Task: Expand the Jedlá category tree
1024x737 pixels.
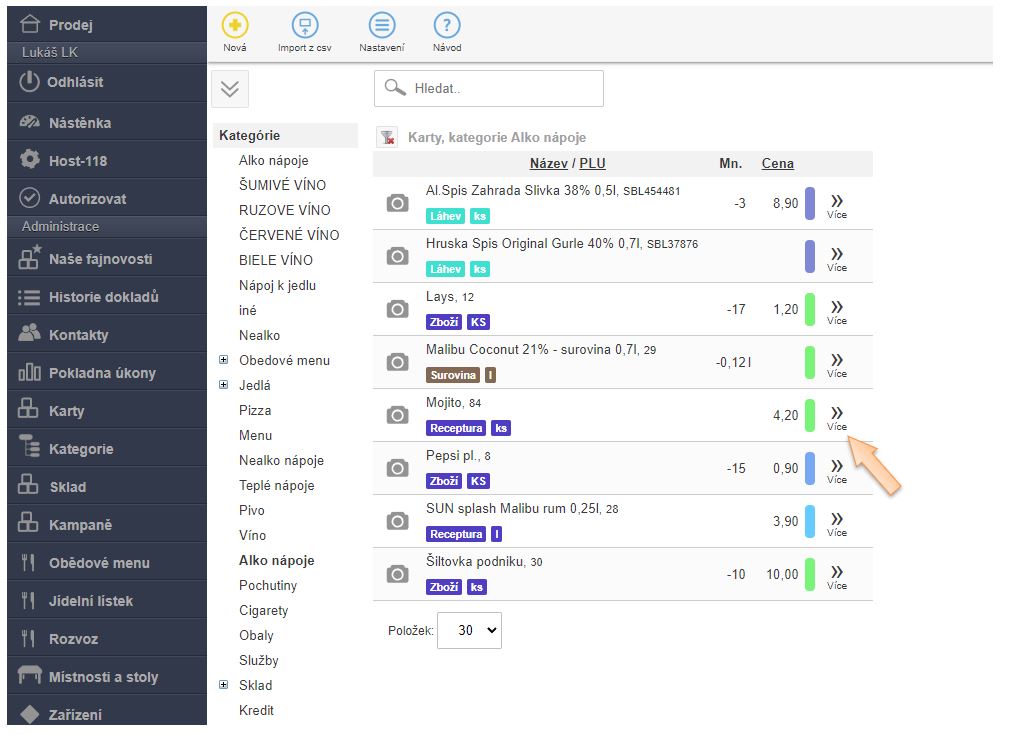Action: tap(223, 385)
